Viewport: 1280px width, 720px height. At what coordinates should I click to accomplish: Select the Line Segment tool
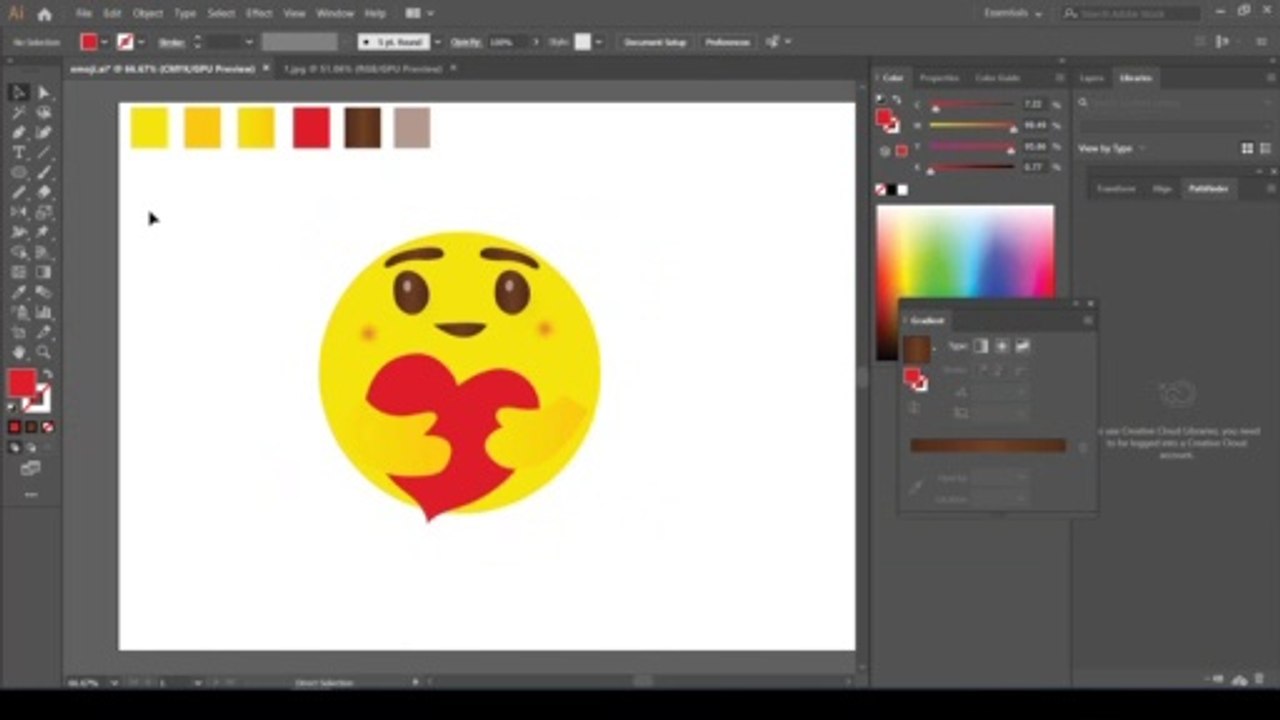[44, 152]
